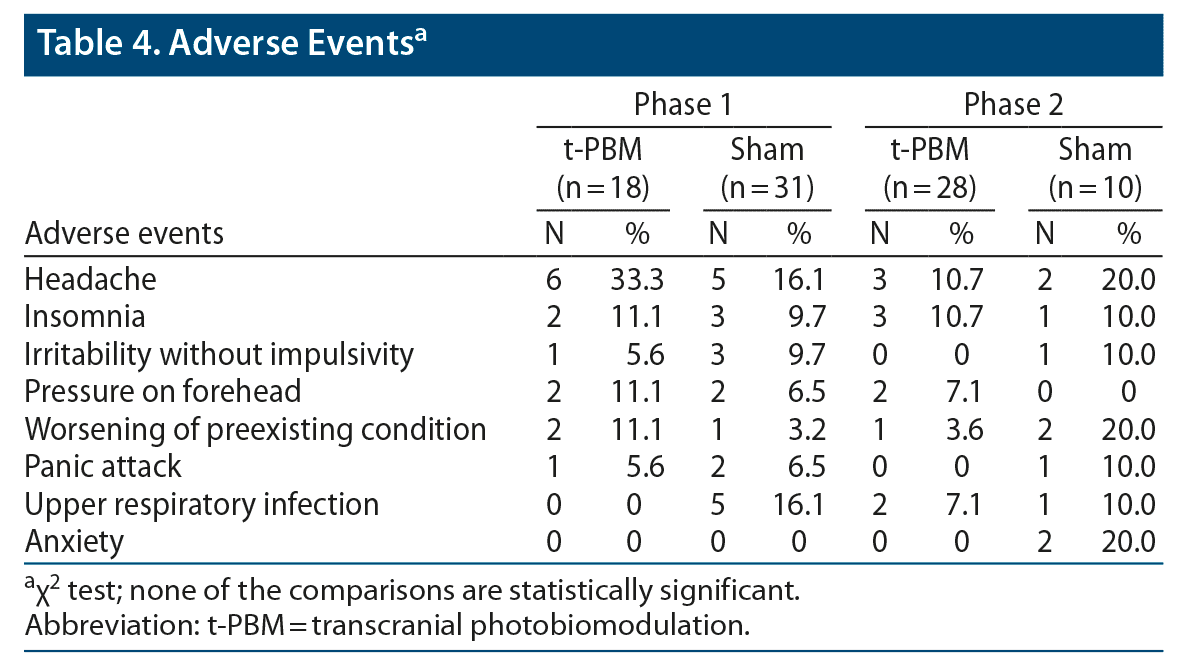Click the "Pressure on forehead" row label
The width and height of the screenshot is (1198, 670).
point(163,391)
